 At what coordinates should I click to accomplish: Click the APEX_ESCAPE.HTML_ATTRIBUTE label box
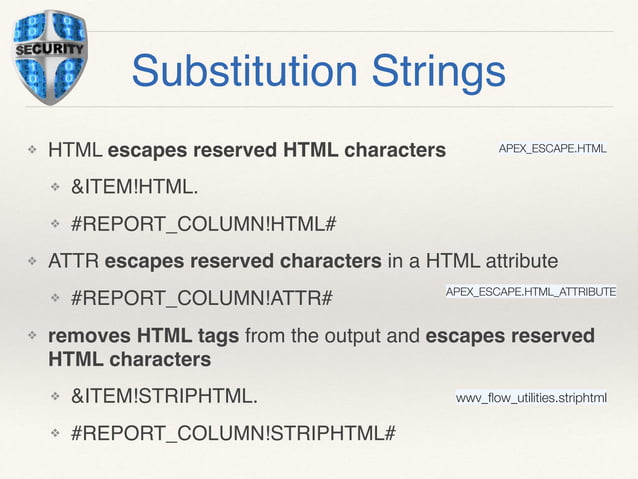pyautogui.click(x=530, y=291)
